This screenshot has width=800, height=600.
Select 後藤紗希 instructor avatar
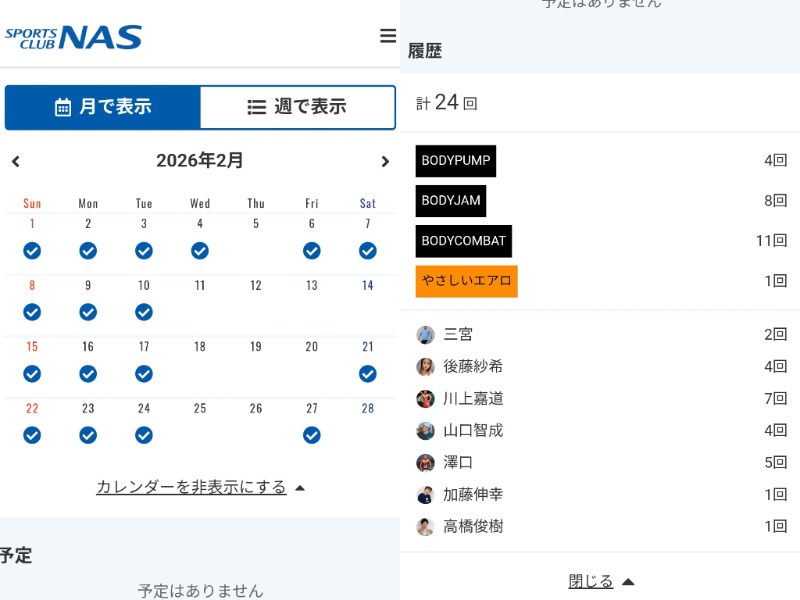[x=425, y=367]
